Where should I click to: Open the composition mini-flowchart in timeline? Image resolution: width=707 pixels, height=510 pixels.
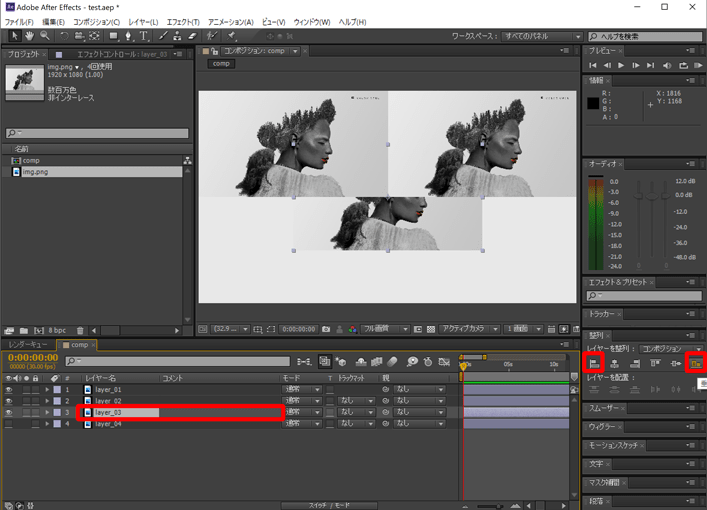(304, 362)
